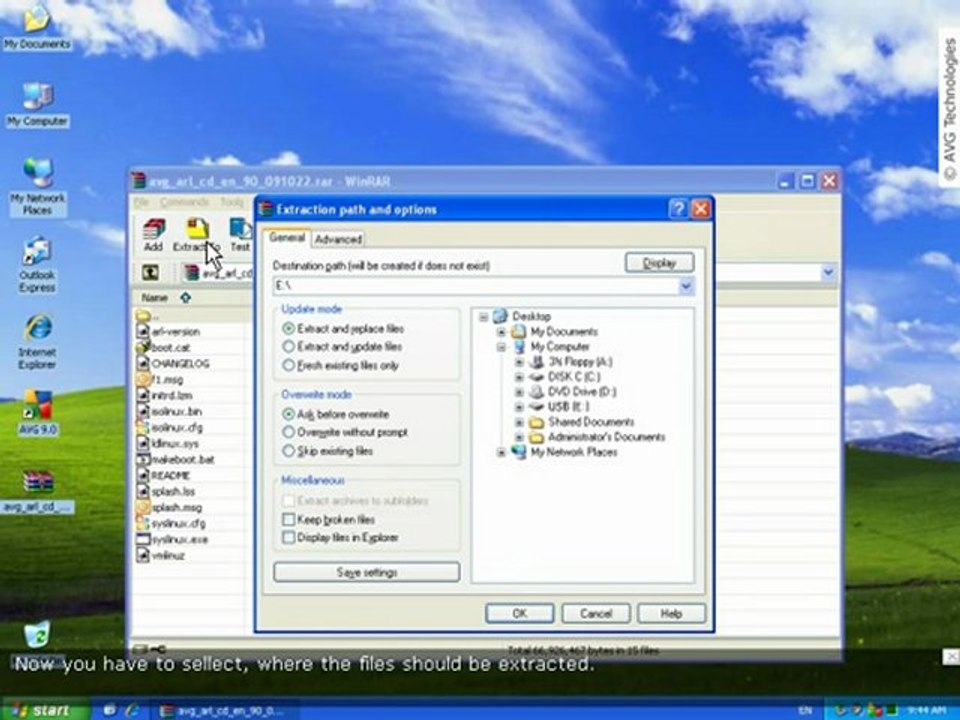Click the WinRAR taskbar button
960x720 pixels.
pos(222,710)
